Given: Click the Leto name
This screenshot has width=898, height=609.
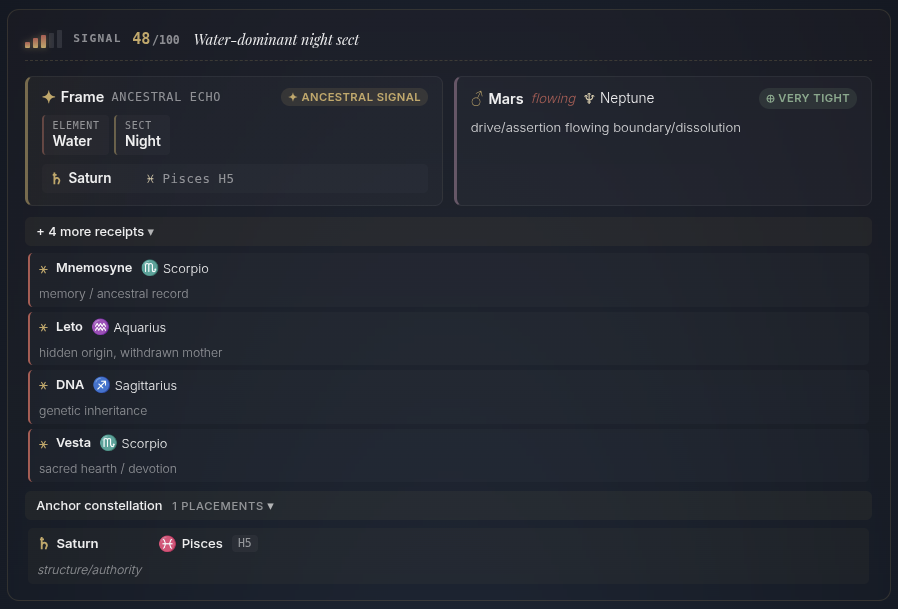Looking at the screenshot, I should 69,327.
